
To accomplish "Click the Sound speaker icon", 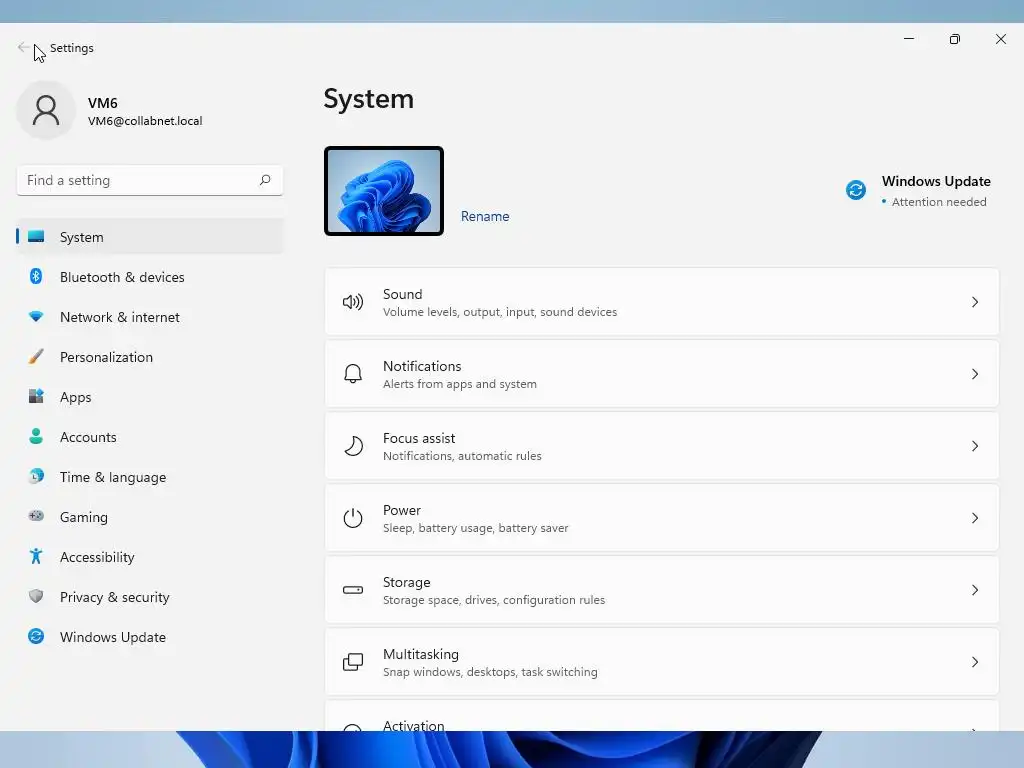I will coord(353,302).
